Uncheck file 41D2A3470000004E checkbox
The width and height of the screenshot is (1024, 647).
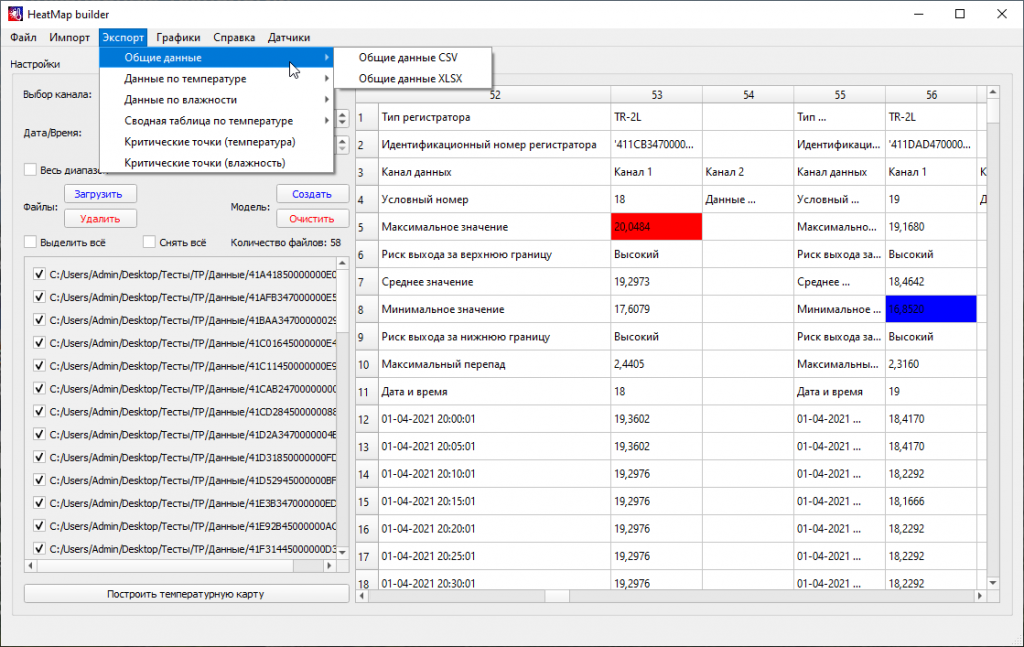39,434
